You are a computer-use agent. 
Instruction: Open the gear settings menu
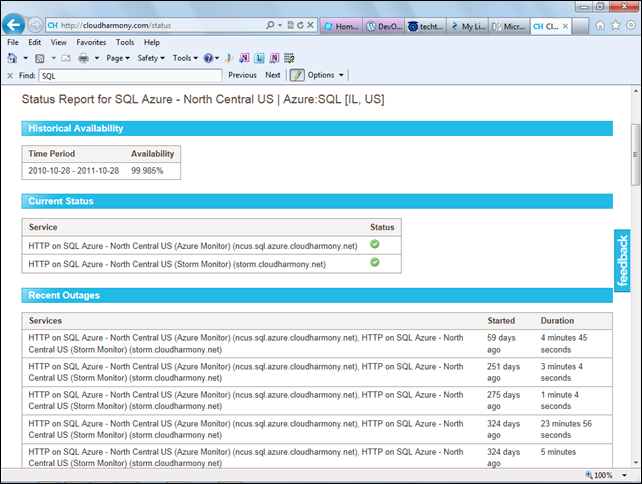[x=631, y=25]
